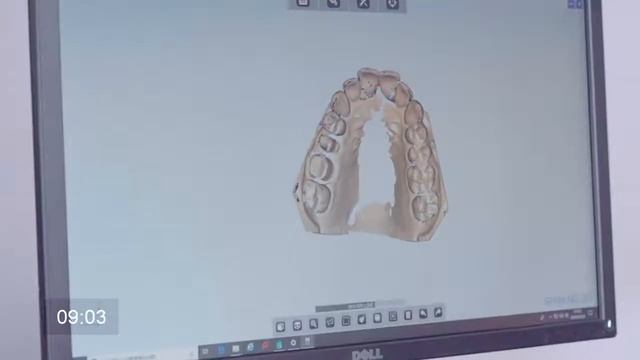
Task: Click the undo arrow icon in the bottom toolbar
Action: click(x=423, y=313)
